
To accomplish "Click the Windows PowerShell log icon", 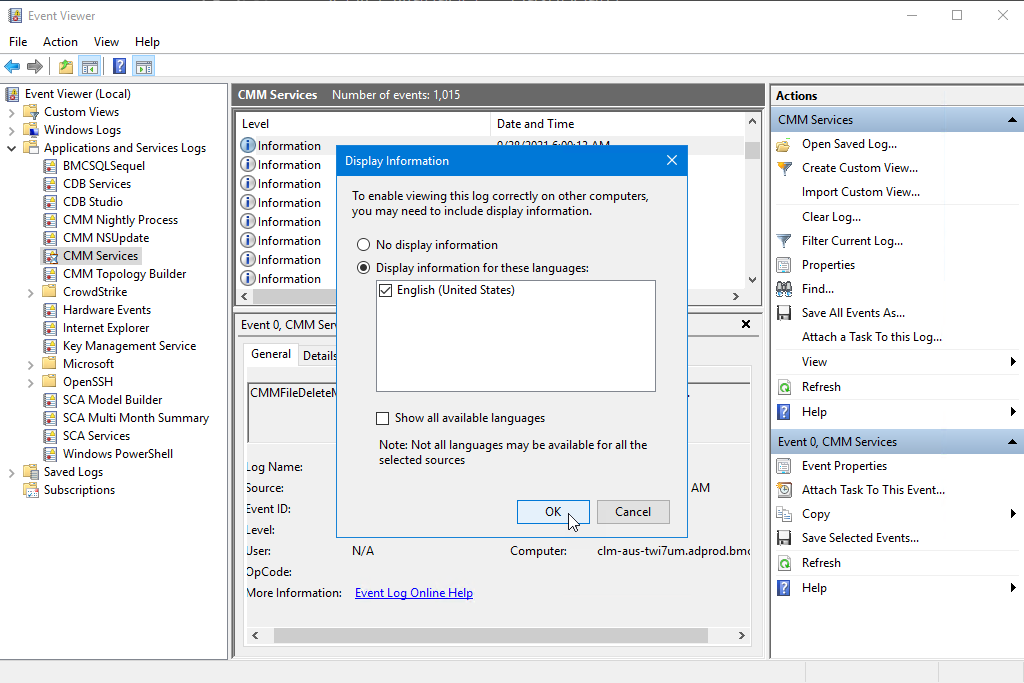I will tap(50, 454).
